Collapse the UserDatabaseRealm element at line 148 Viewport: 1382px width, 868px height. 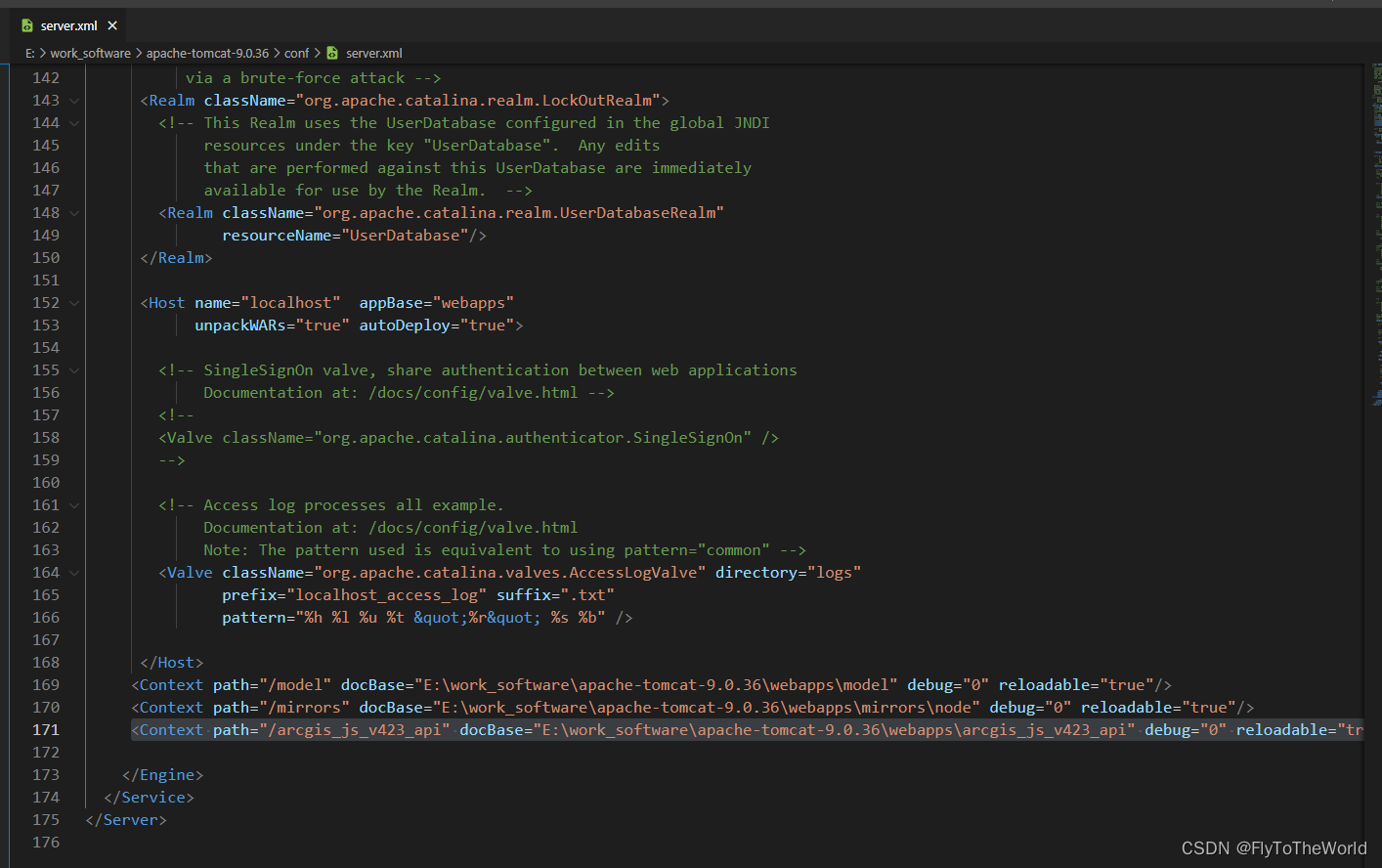tap(74, 212)
